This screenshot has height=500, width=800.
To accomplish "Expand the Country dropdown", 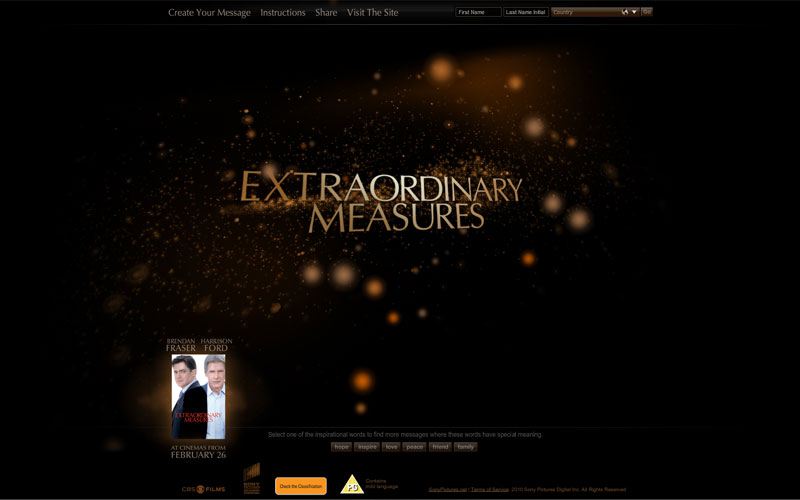I will pyautogui.click(x=595, y=12).
